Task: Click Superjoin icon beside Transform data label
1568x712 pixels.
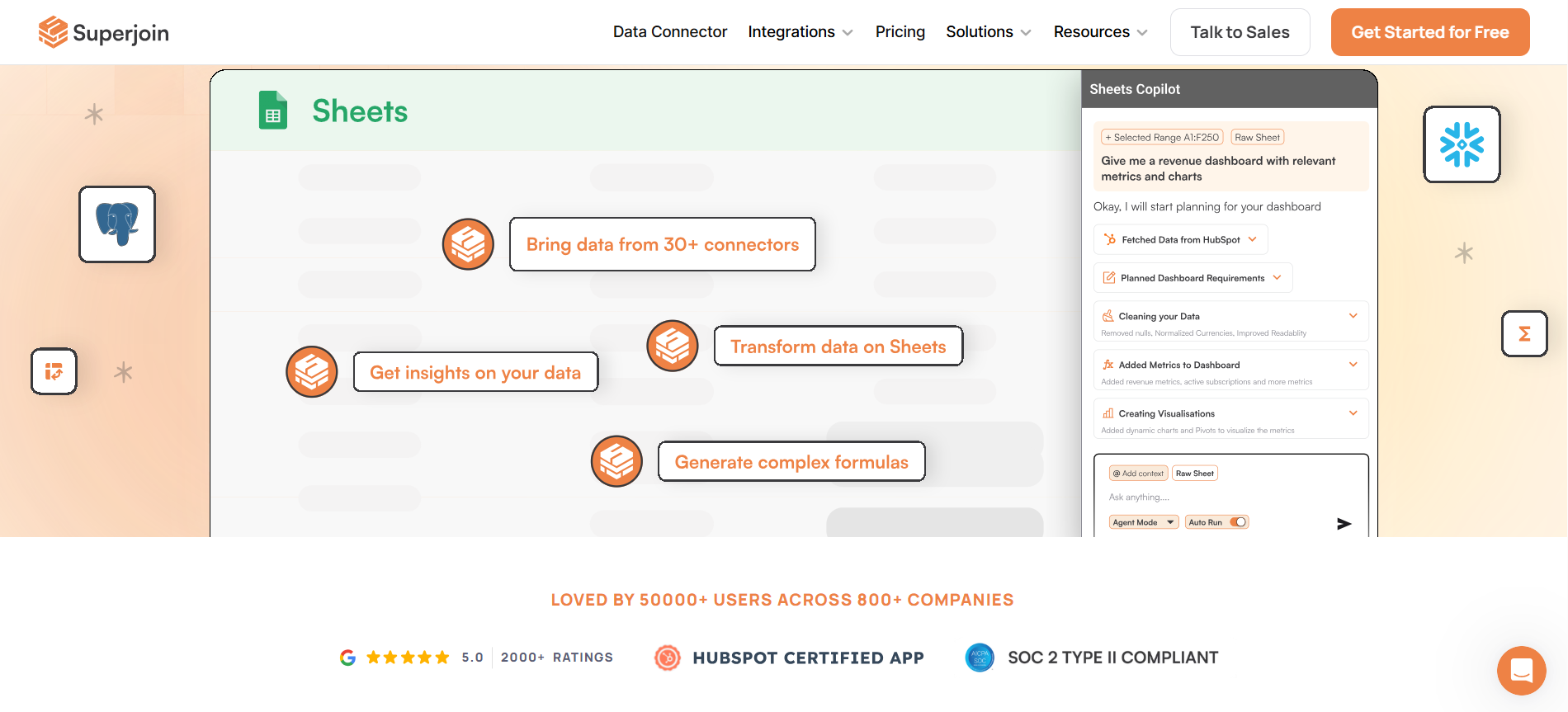Action: point(673,346)
